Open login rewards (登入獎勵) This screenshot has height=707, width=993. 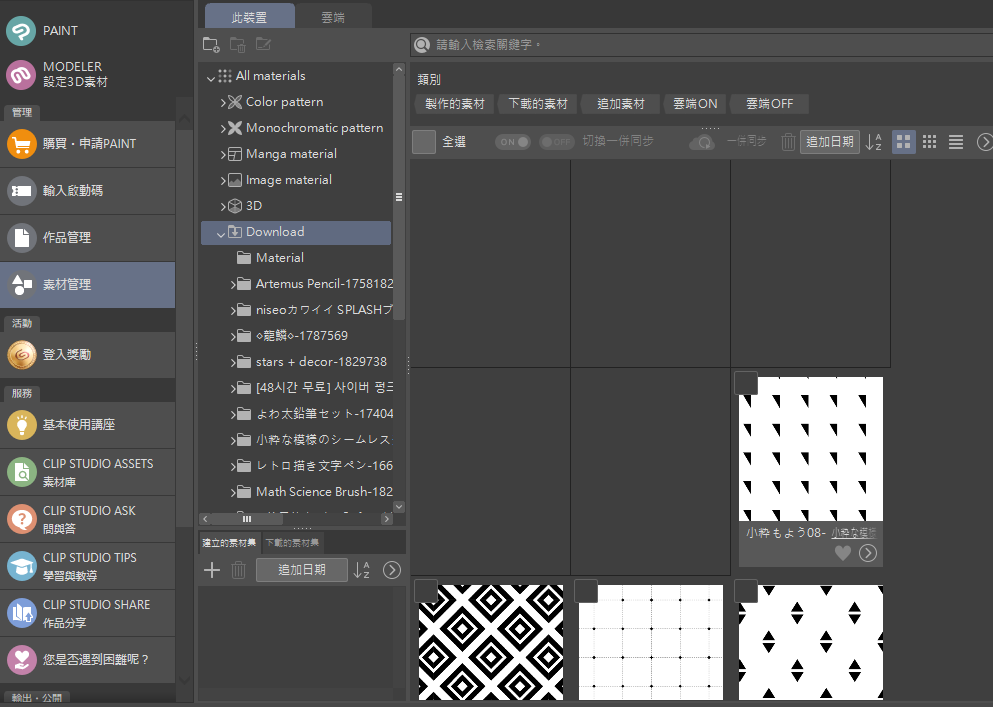tap(87, 355)
